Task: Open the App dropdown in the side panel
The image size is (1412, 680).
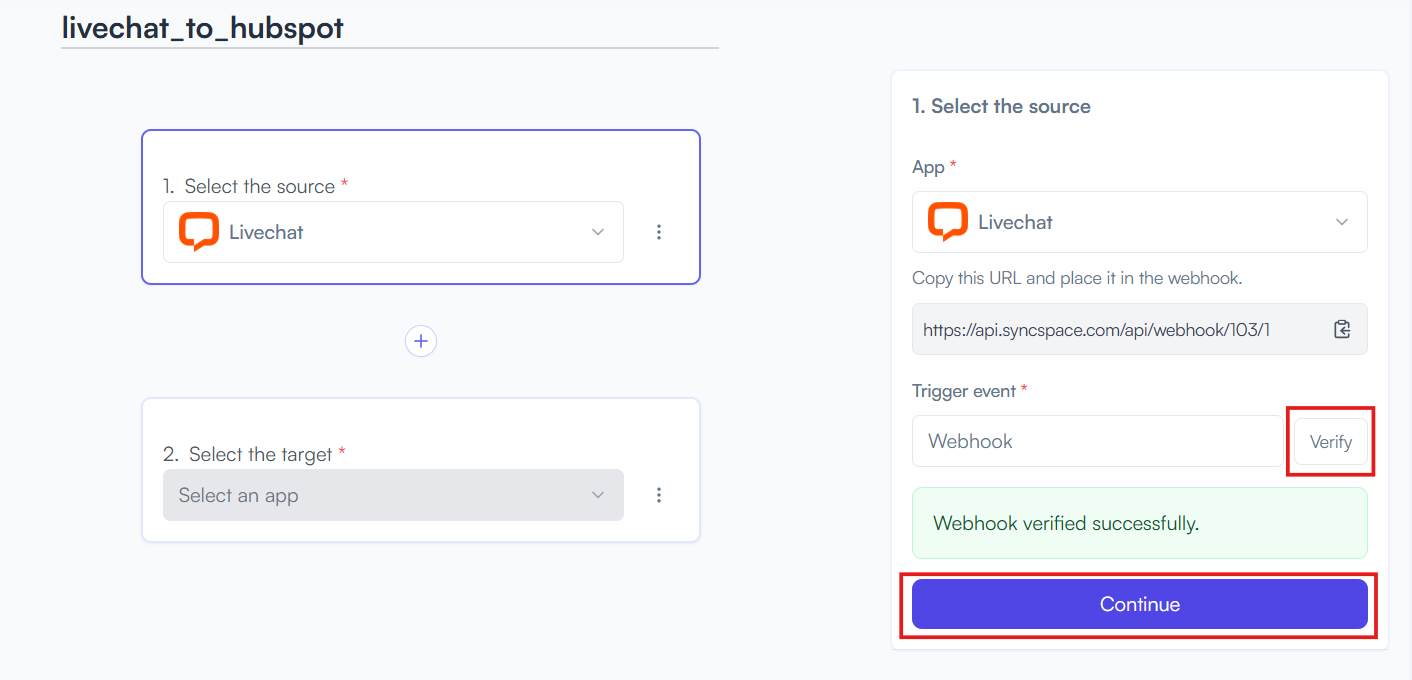Action: (x=1140, y=222)
